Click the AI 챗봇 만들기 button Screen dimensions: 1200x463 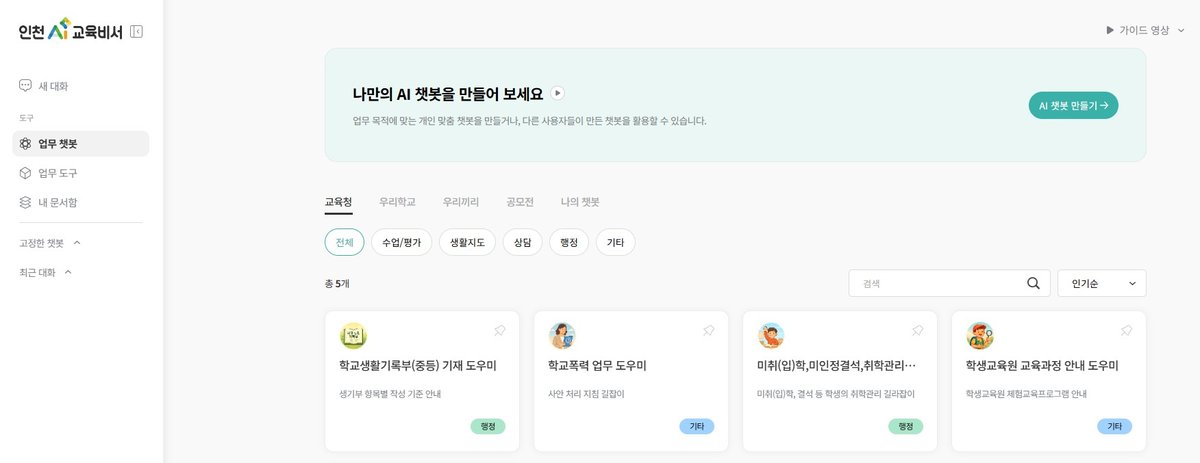[1073, 105]
